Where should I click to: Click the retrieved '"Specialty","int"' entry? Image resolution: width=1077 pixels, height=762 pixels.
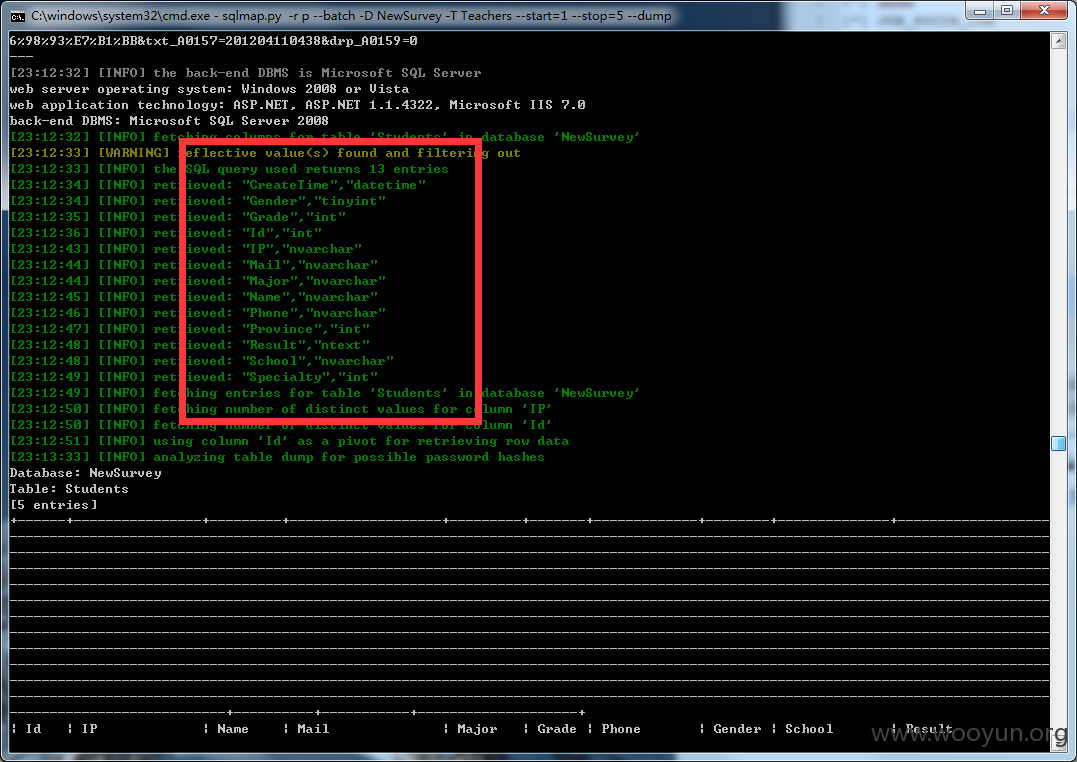click(310, 377)
